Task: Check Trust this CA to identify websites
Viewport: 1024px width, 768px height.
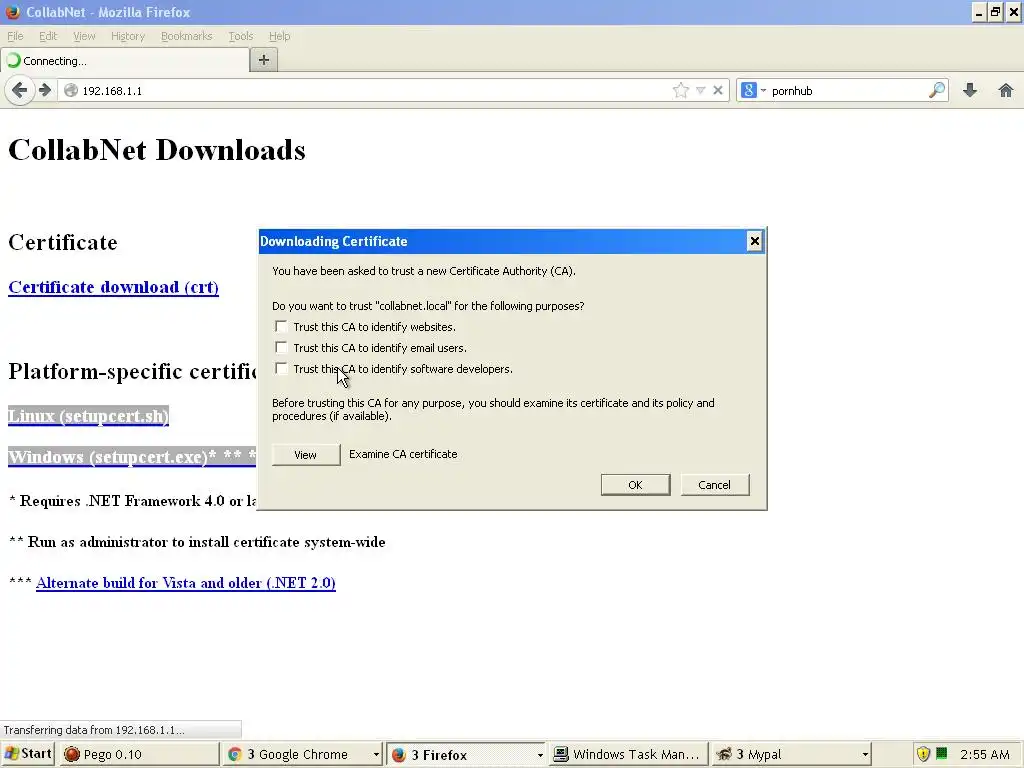Action: [281, 326]
